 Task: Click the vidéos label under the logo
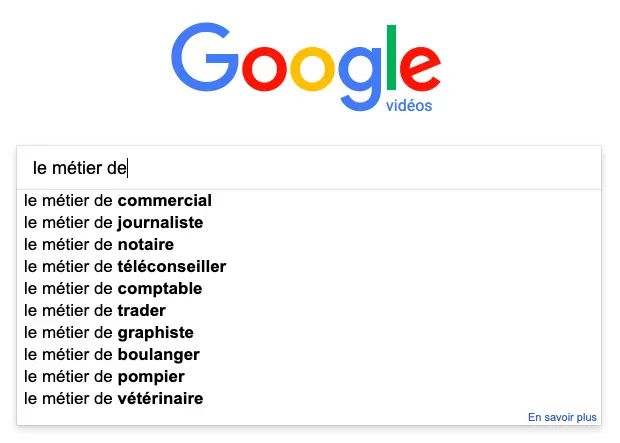click(409, 106)
